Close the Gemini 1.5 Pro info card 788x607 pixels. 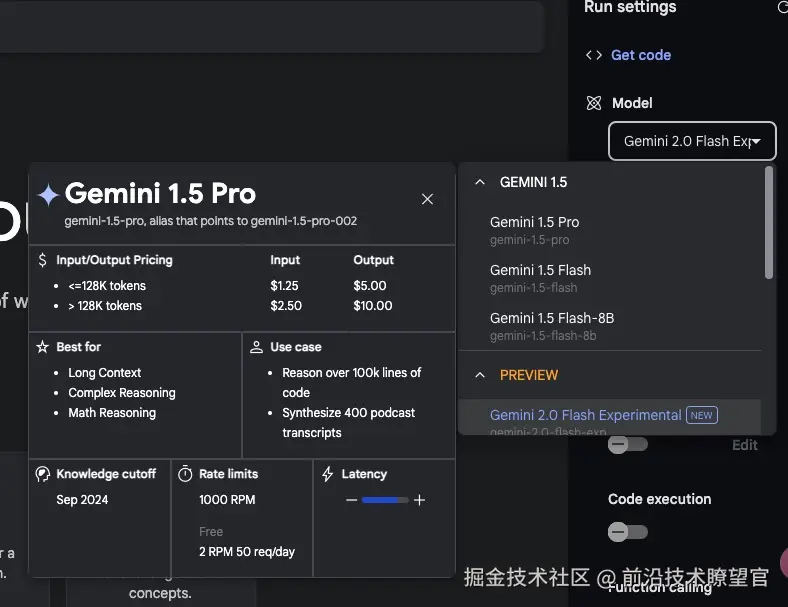point(427,199)
